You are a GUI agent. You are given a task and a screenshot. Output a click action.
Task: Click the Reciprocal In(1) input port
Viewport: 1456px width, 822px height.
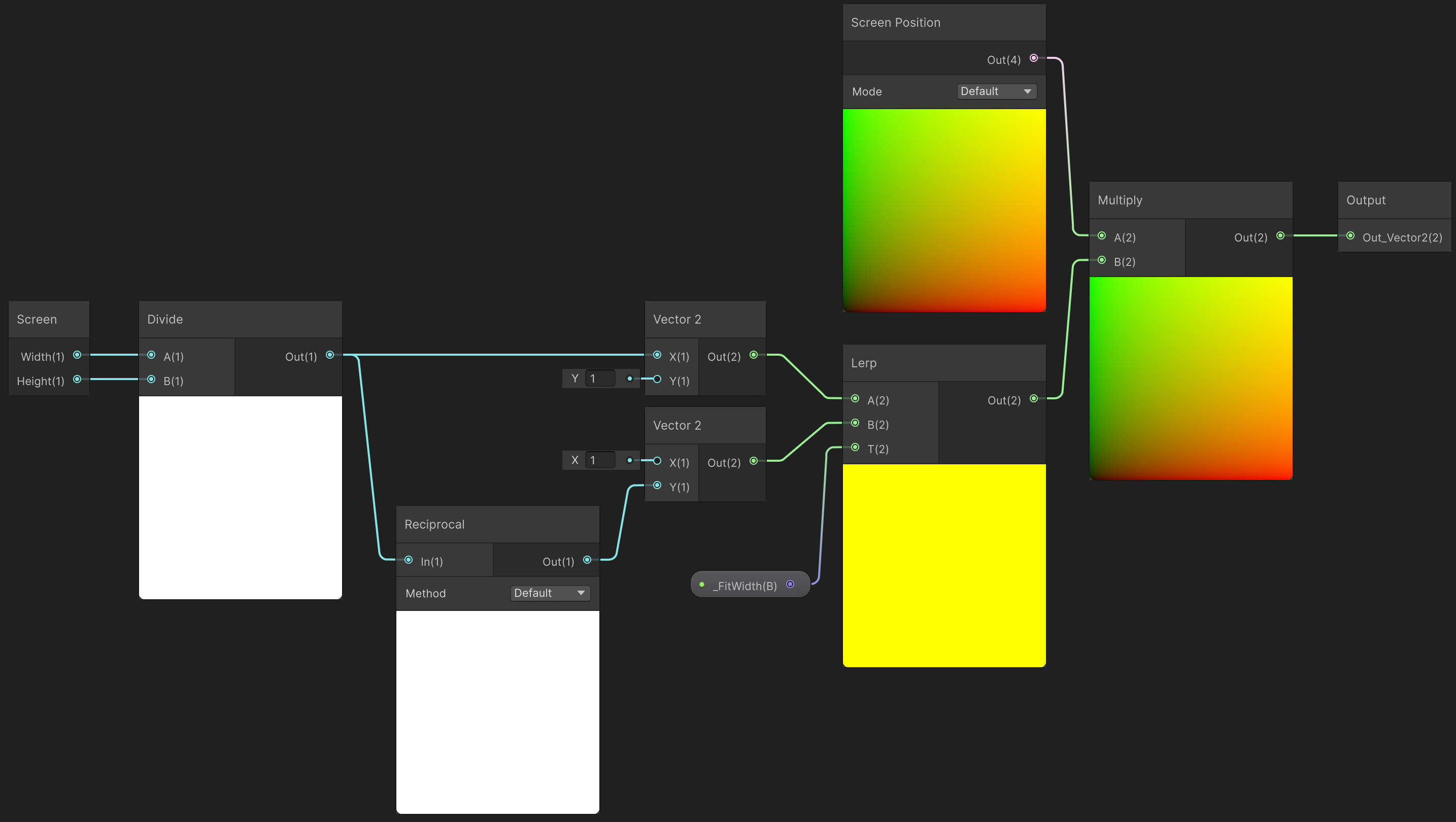pyautogui.click(x=409, y=560)
